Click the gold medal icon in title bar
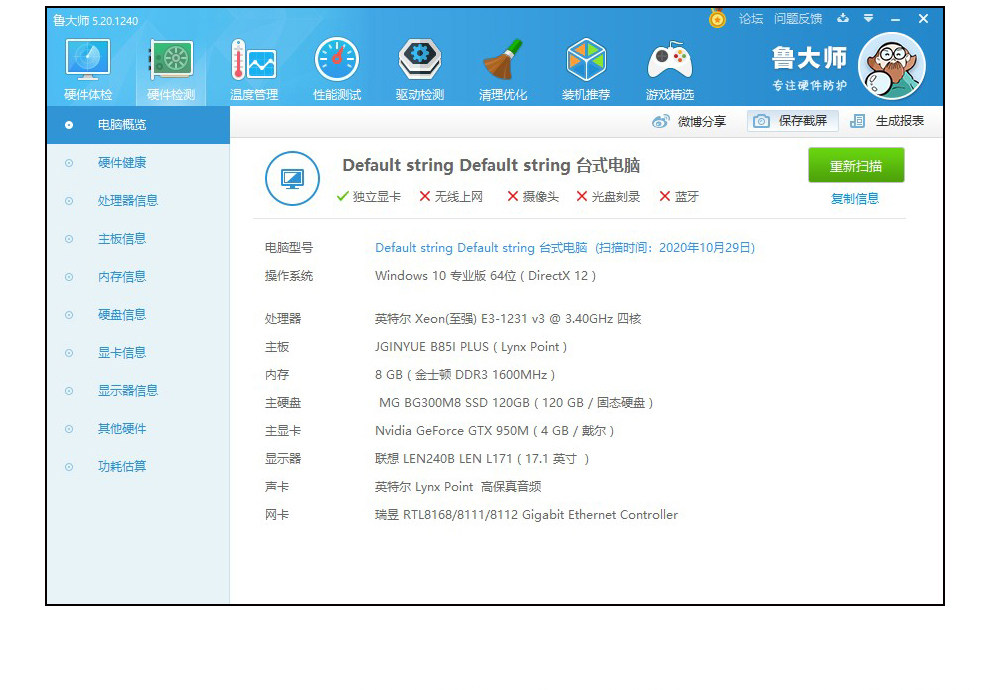The height and width of the screenshot is (690, 990). click(717, 18)
